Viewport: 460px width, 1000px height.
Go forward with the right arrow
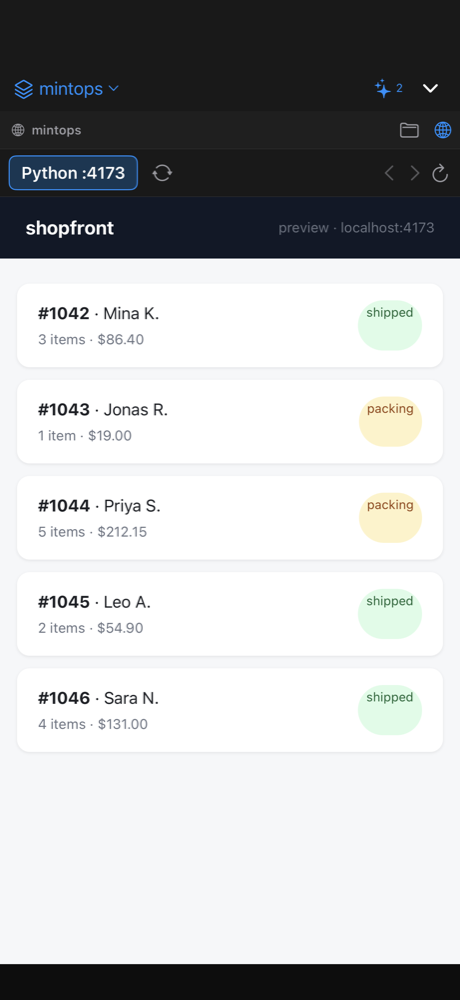click(x=415, y=173)
